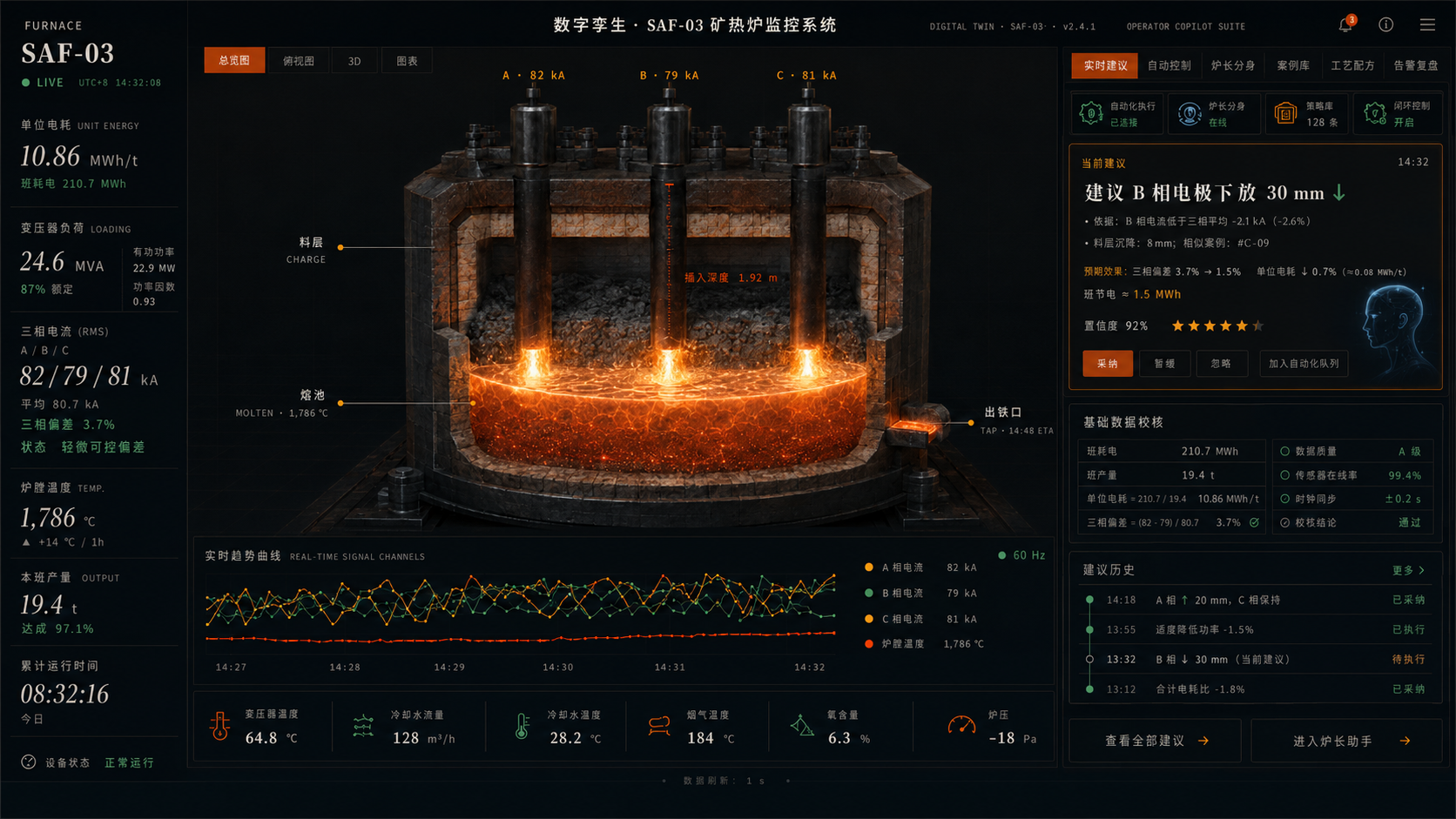Click the 自动化执行 shield icon

pos(1091,113)
